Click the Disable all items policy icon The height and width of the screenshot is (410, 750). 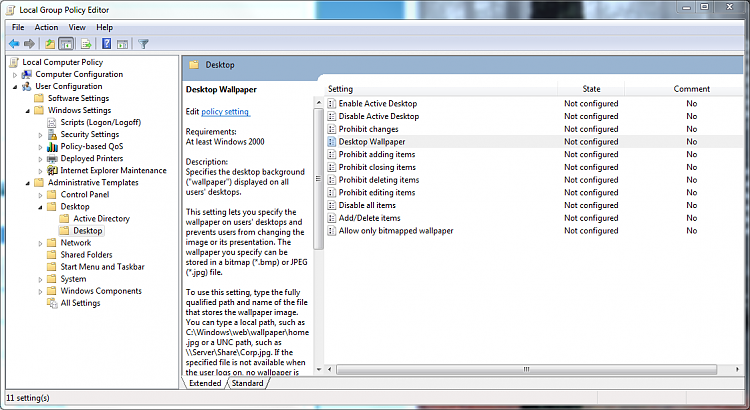(x=331, y=205)
